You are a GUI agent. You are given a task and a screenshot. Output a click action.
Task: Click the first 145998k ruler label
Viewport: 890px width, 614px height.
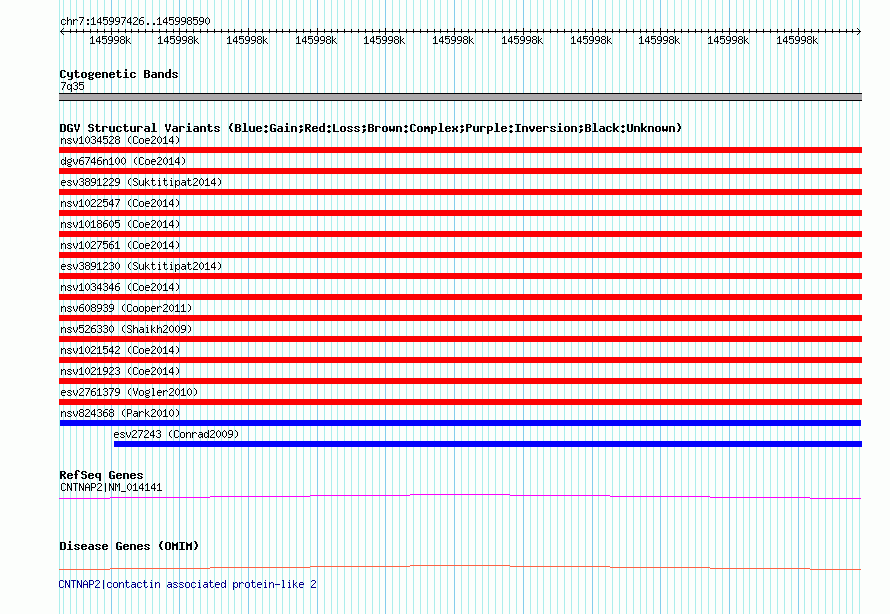(x=110, y=40)
